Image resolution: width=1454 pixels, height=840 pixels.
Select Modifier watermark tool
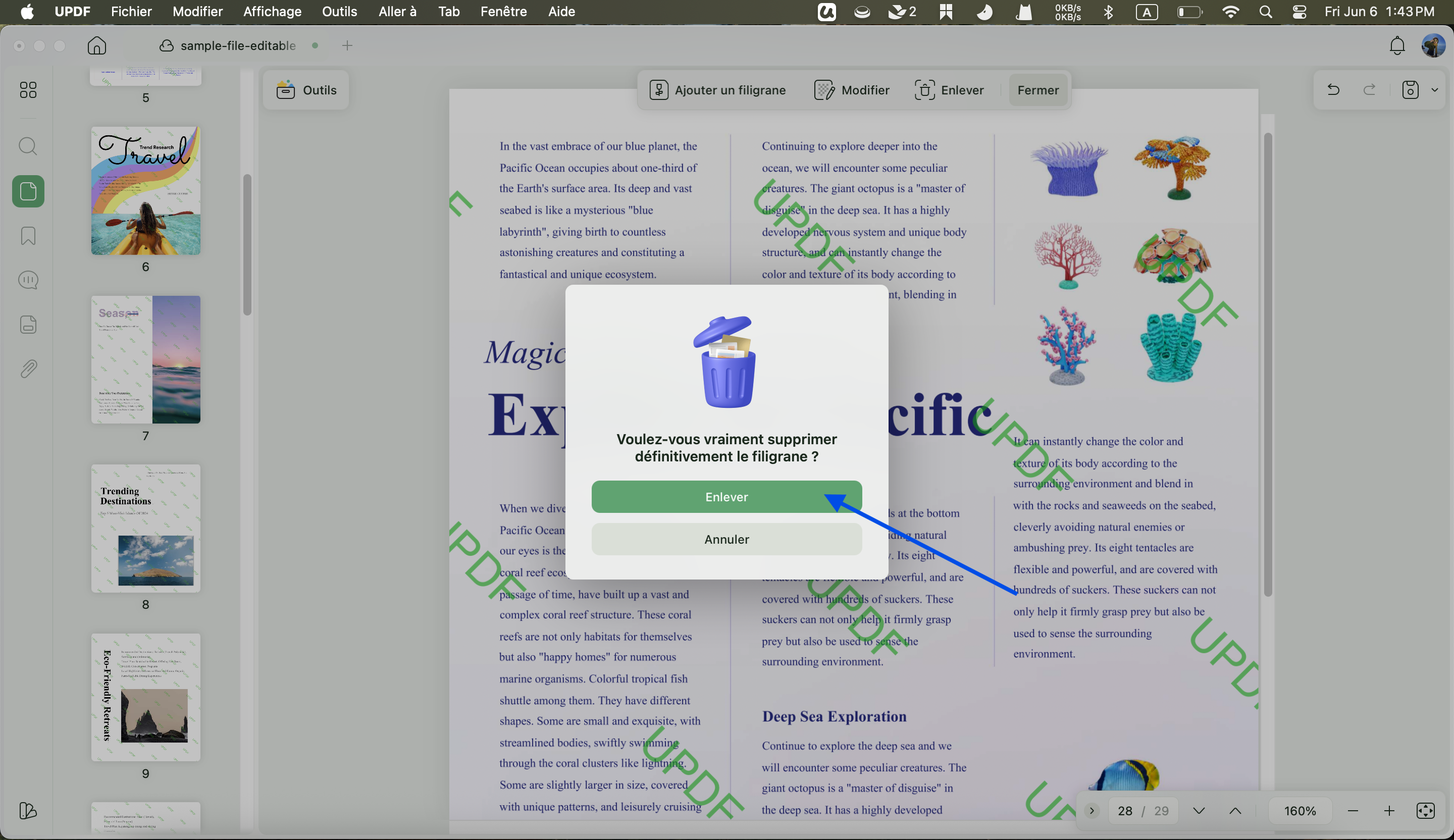(x=852, y=90)
